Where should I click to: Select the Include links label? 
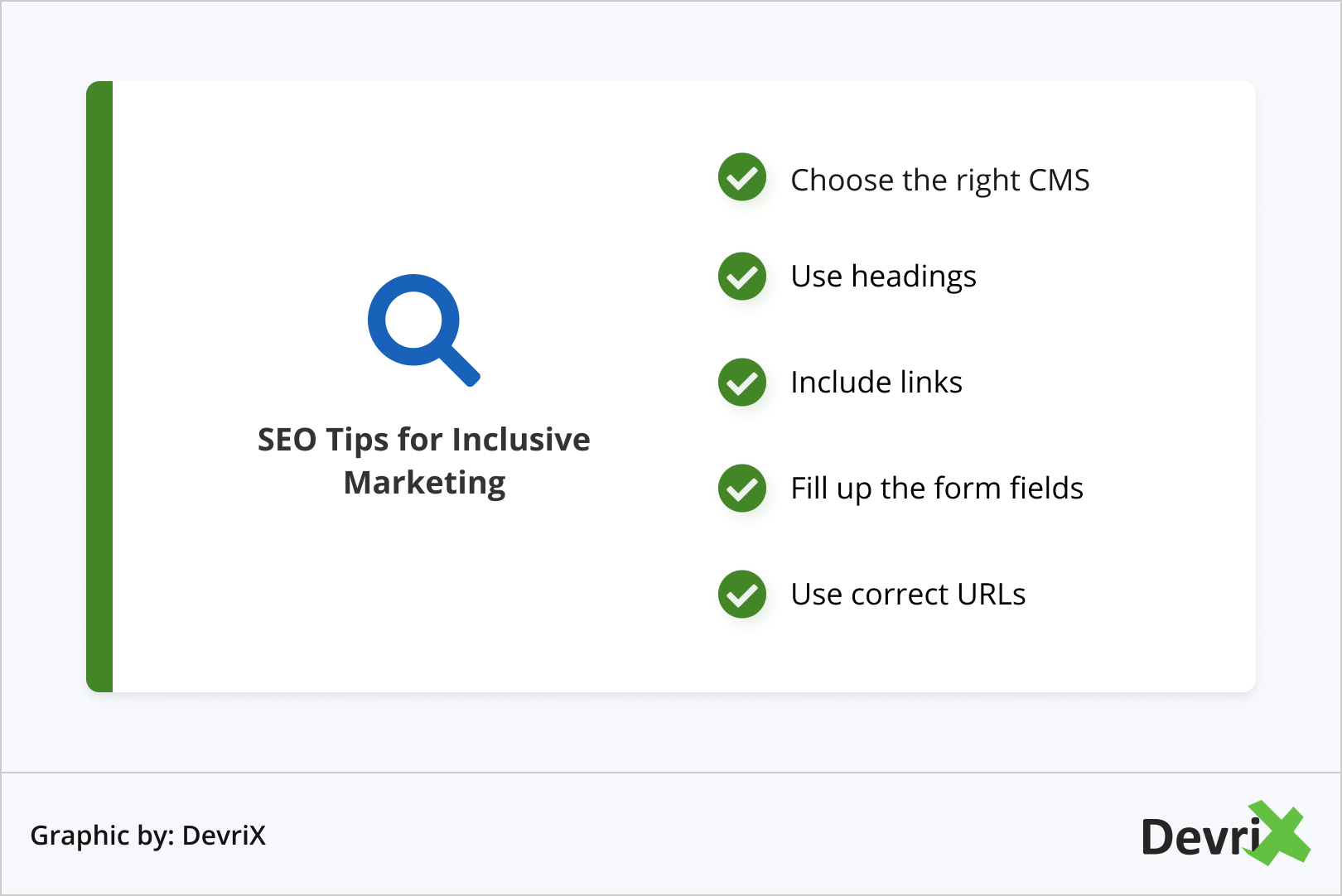tap(876, 383)
